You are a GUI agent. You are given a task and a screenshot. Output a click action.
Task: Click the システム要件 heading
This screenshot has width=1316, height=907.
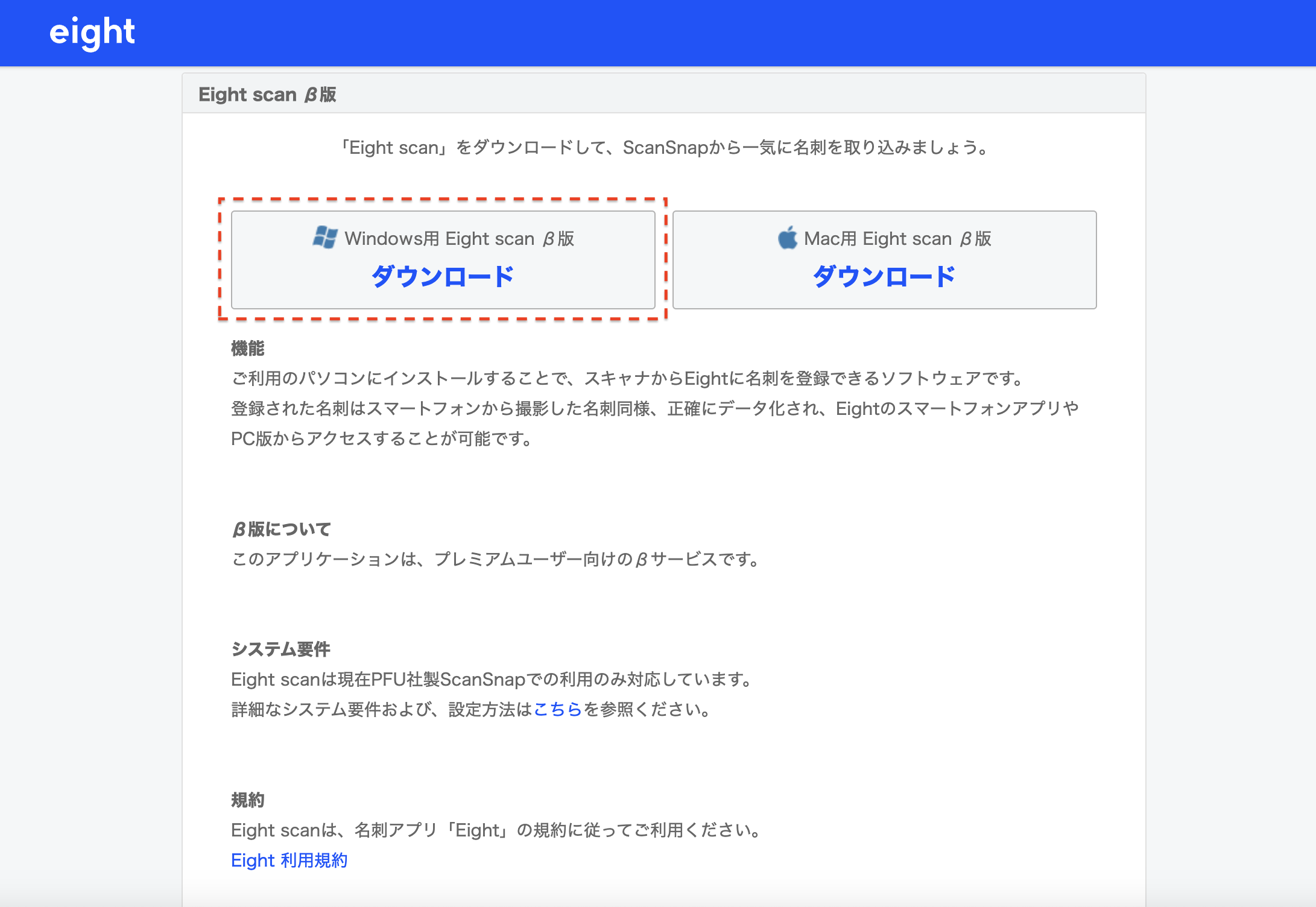[x=280, y=649]
